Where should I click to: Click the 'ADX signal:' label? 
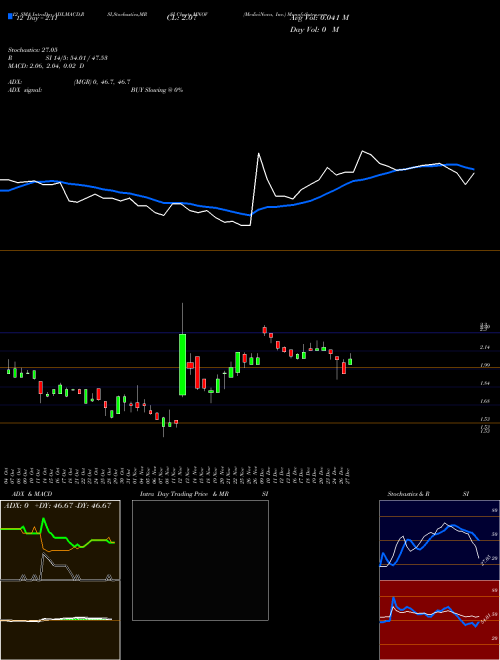coord(25,90)
